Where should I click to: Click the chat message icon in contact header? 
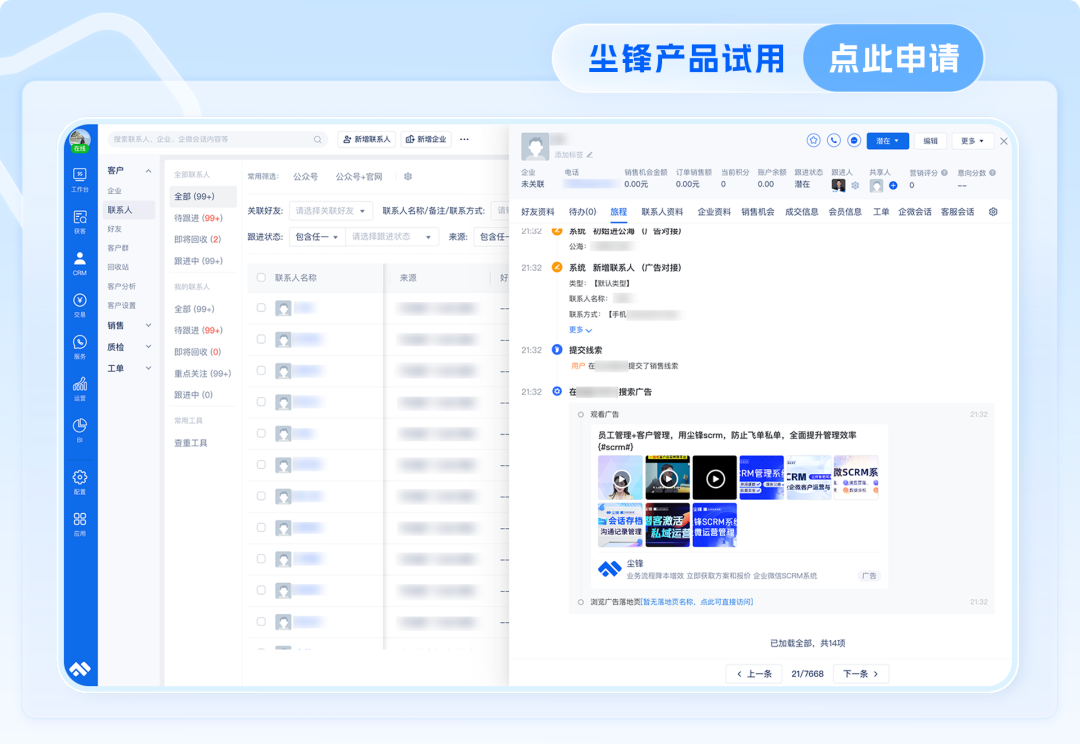pos(854,141)
